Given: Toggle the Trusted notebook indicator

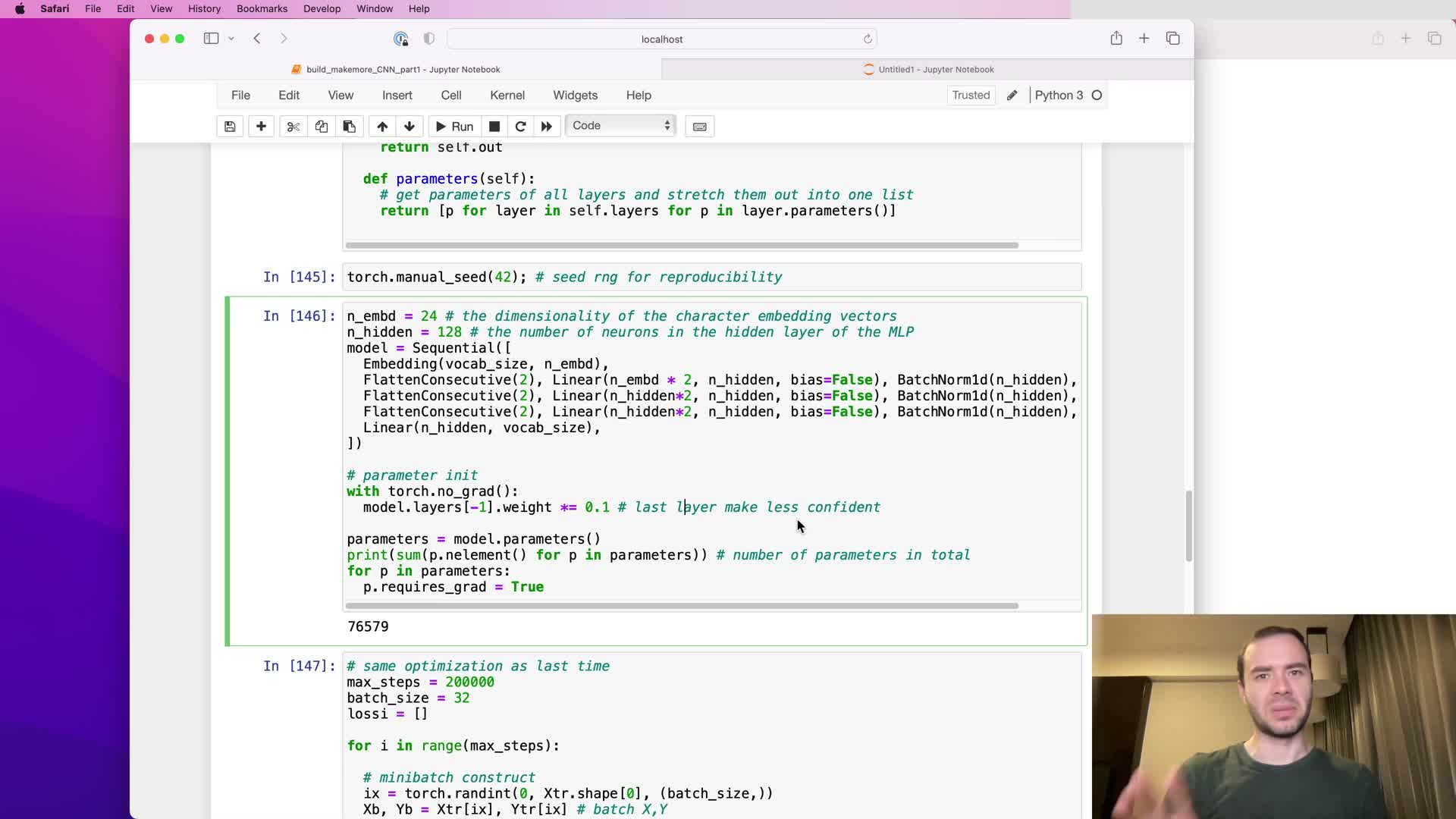Looking at the screenshot, I should [x=971, y=95].
